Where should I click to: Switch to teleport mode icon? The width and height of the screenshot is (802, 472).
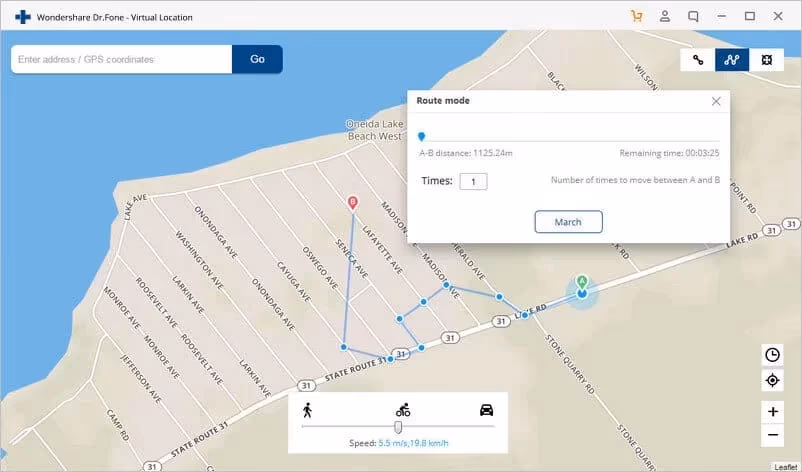point(765,60)
